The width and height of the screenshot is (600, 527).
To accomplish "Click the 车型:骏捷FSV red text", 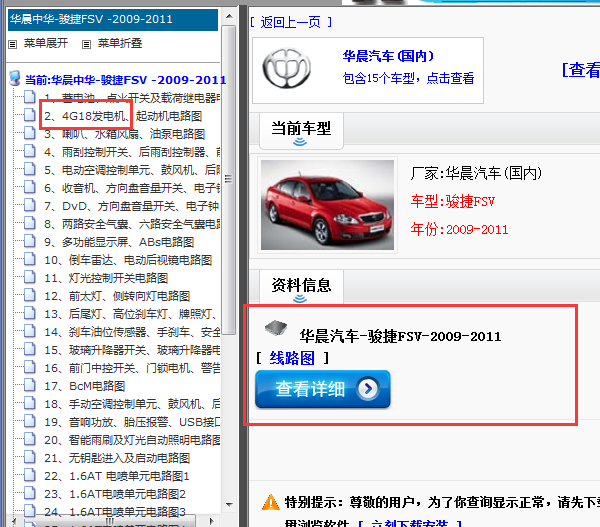I will pos(453,201).
